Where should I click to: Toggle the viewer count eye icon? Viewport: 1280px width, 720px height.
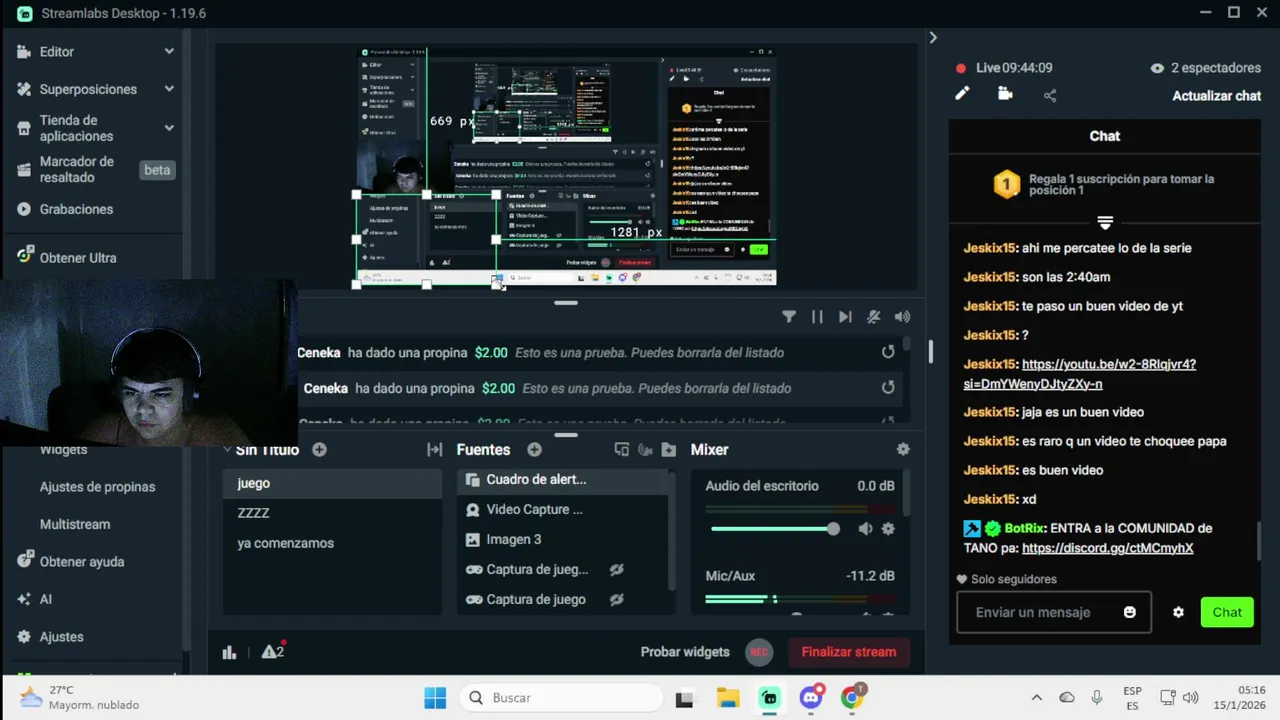(x=1157, y=68)
